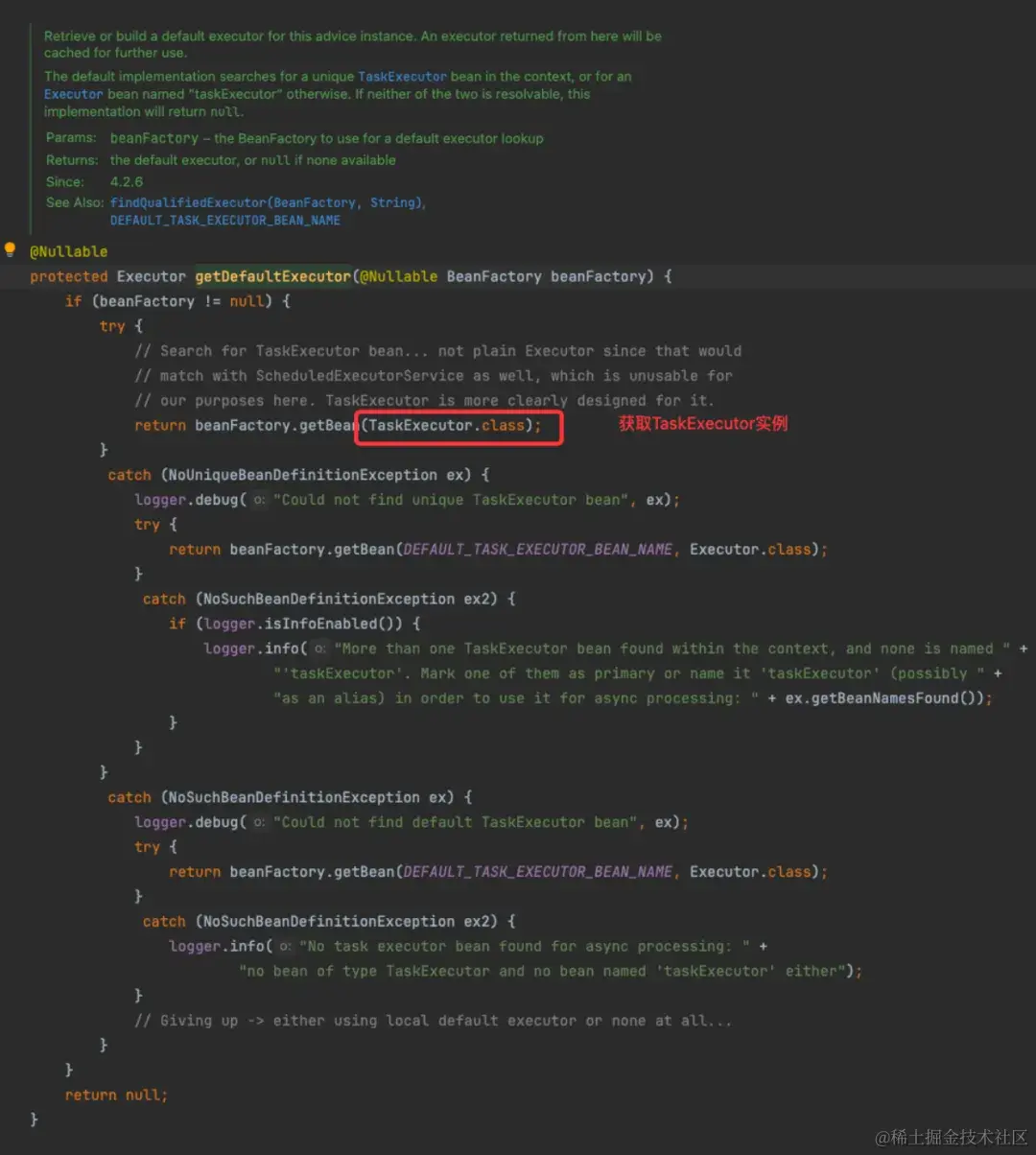Follow the DEFAULT_TASK_EXECUTOR_BEAN_NAME See Also link
The width and height of the screenshot is (1036, 1155).
click(225, 220)
